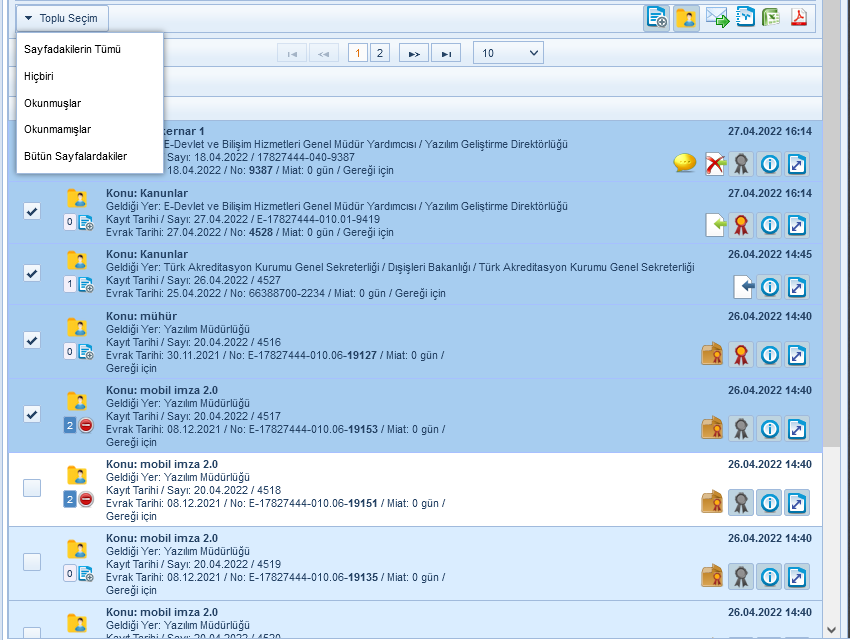Viewport: 850px width, 640px height.
Task: Click the red minus icon on record 4517
Action: point(86,426)
